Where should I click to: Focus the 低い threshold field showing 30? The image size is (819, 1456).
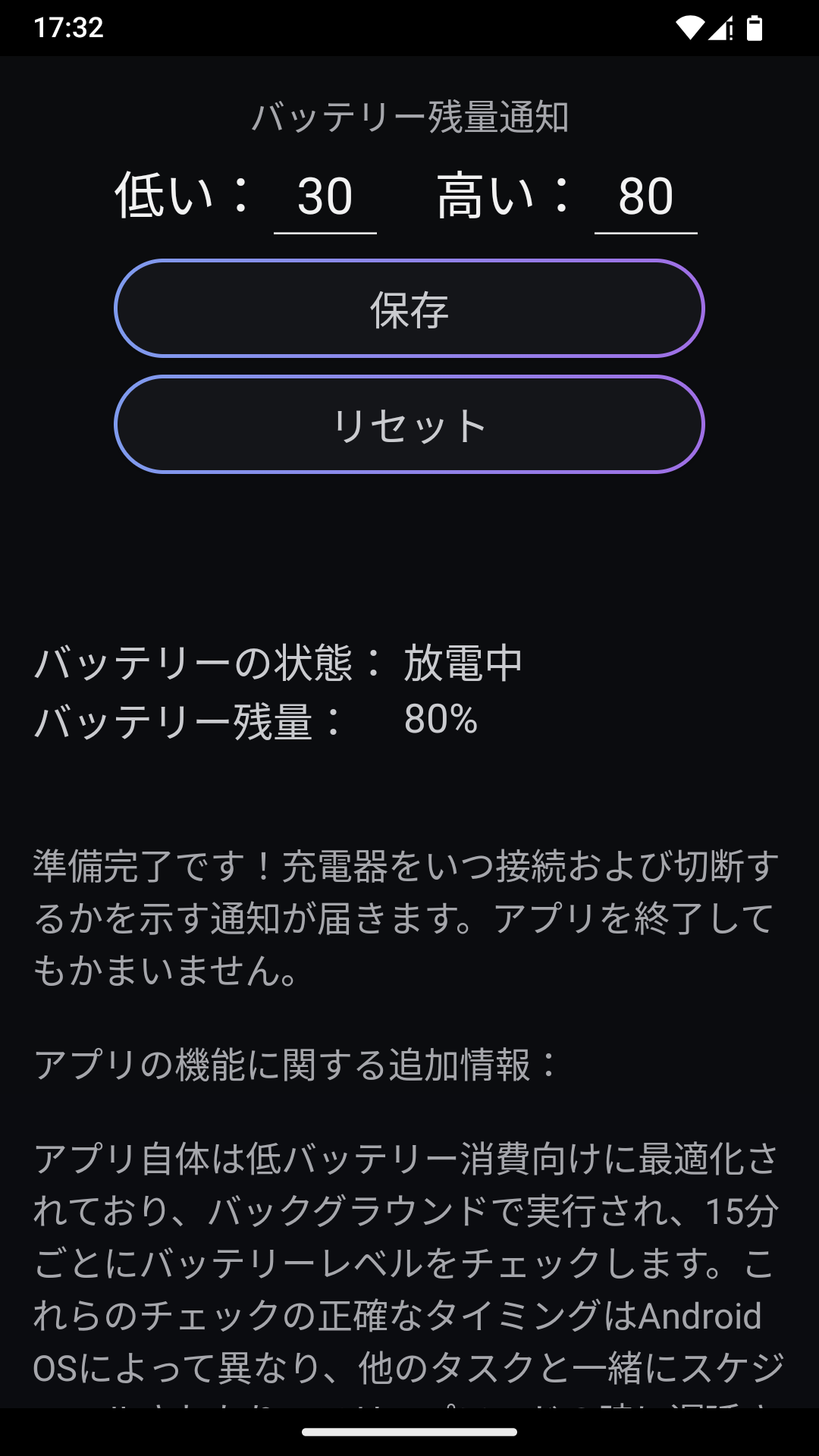[x=325, y=196]
